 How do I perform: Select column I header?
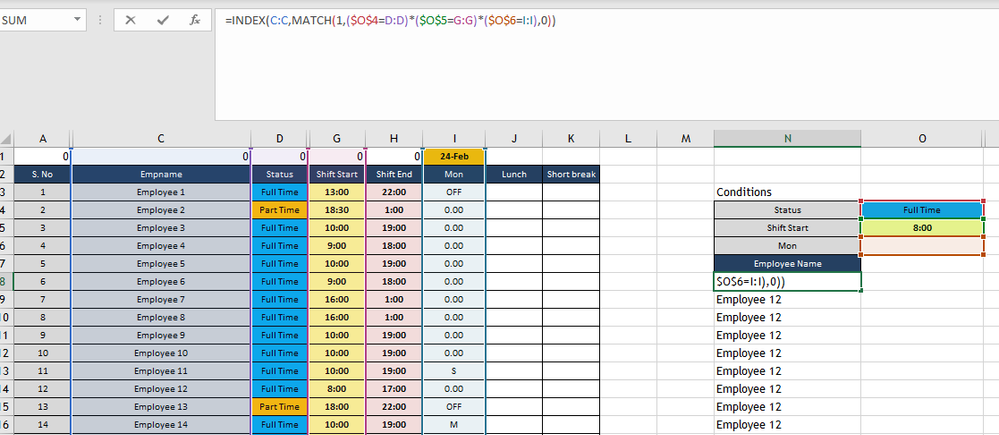coord(454,139)
